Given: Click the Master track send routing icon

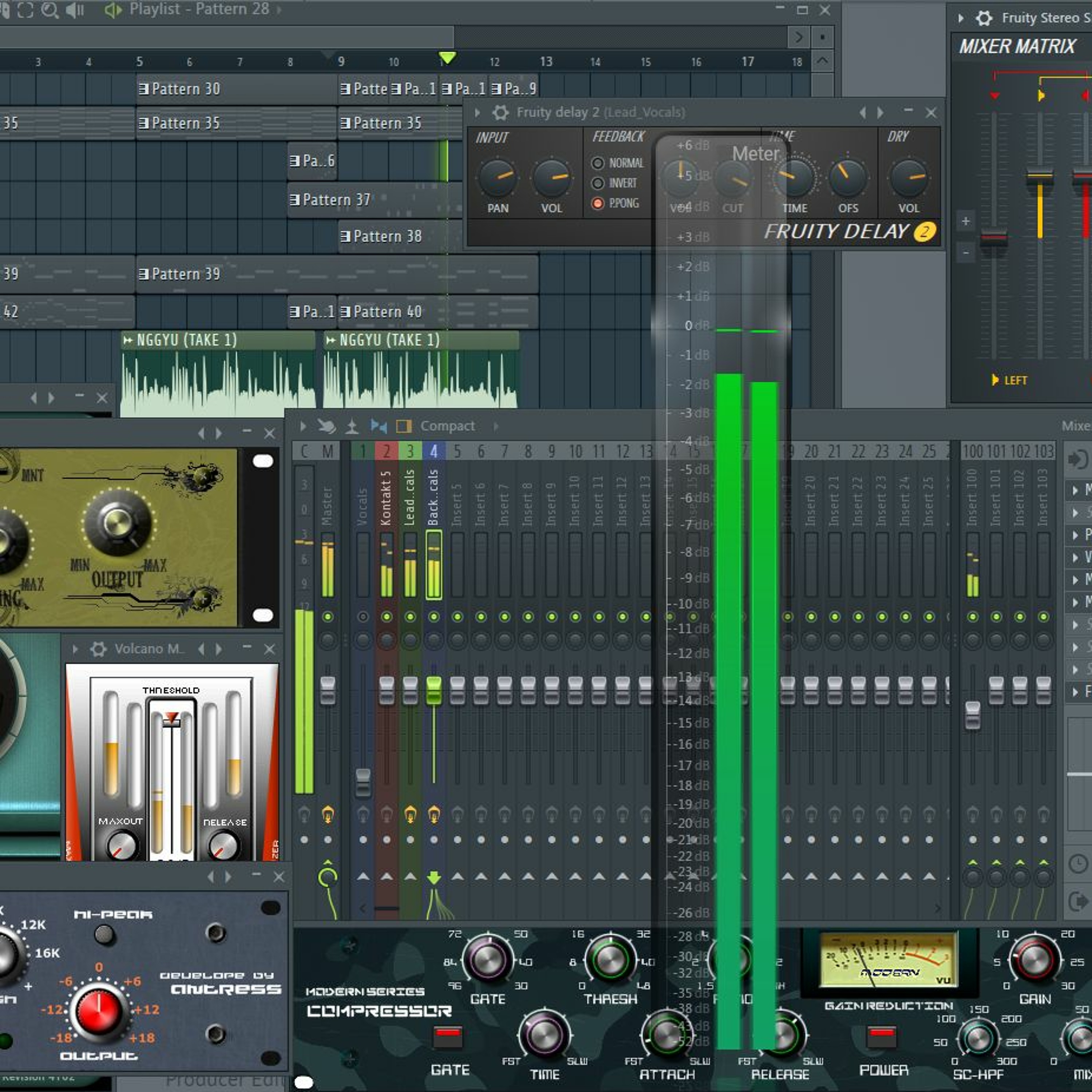Looking at the screenshot, I should [328, 877].
